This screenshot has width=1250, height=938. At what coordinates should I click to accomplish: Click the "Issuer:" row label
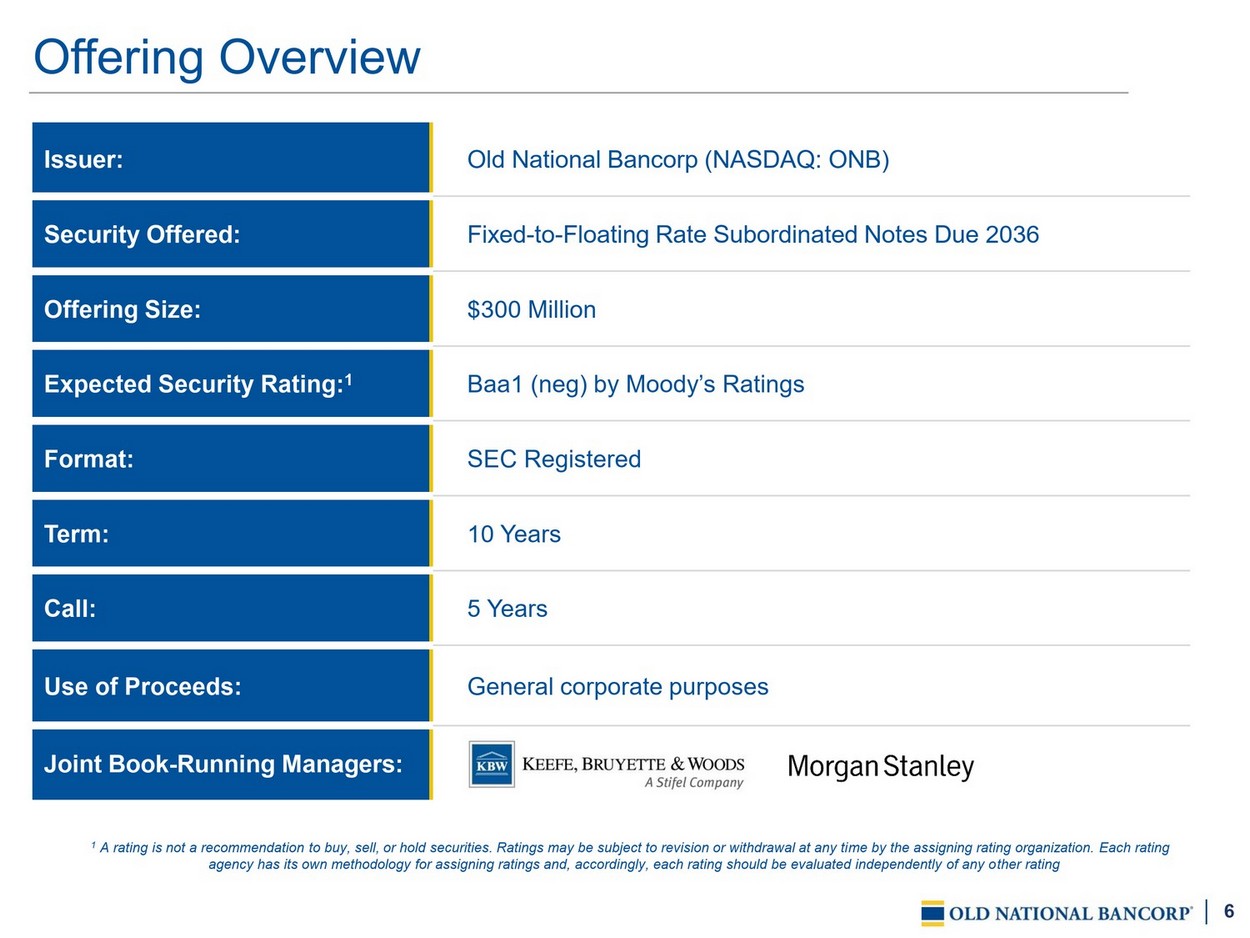[x=83, y=160]
